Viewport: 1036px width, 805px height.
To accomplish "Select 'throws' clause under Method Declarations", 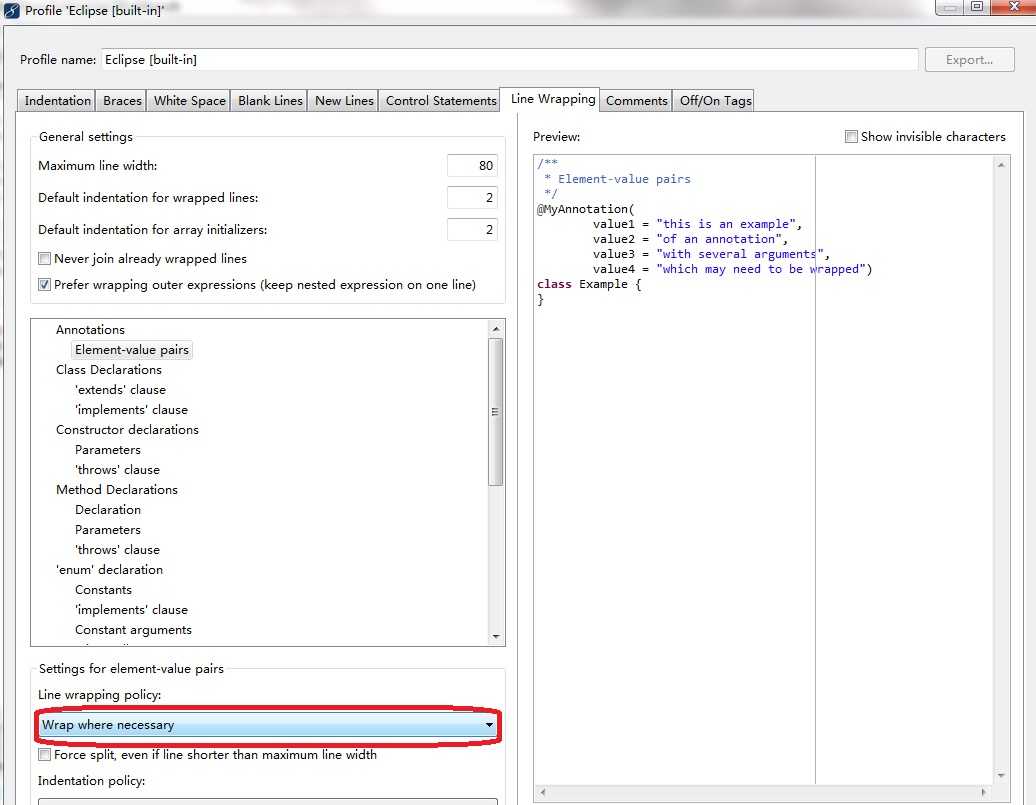I will pos(117,550).
